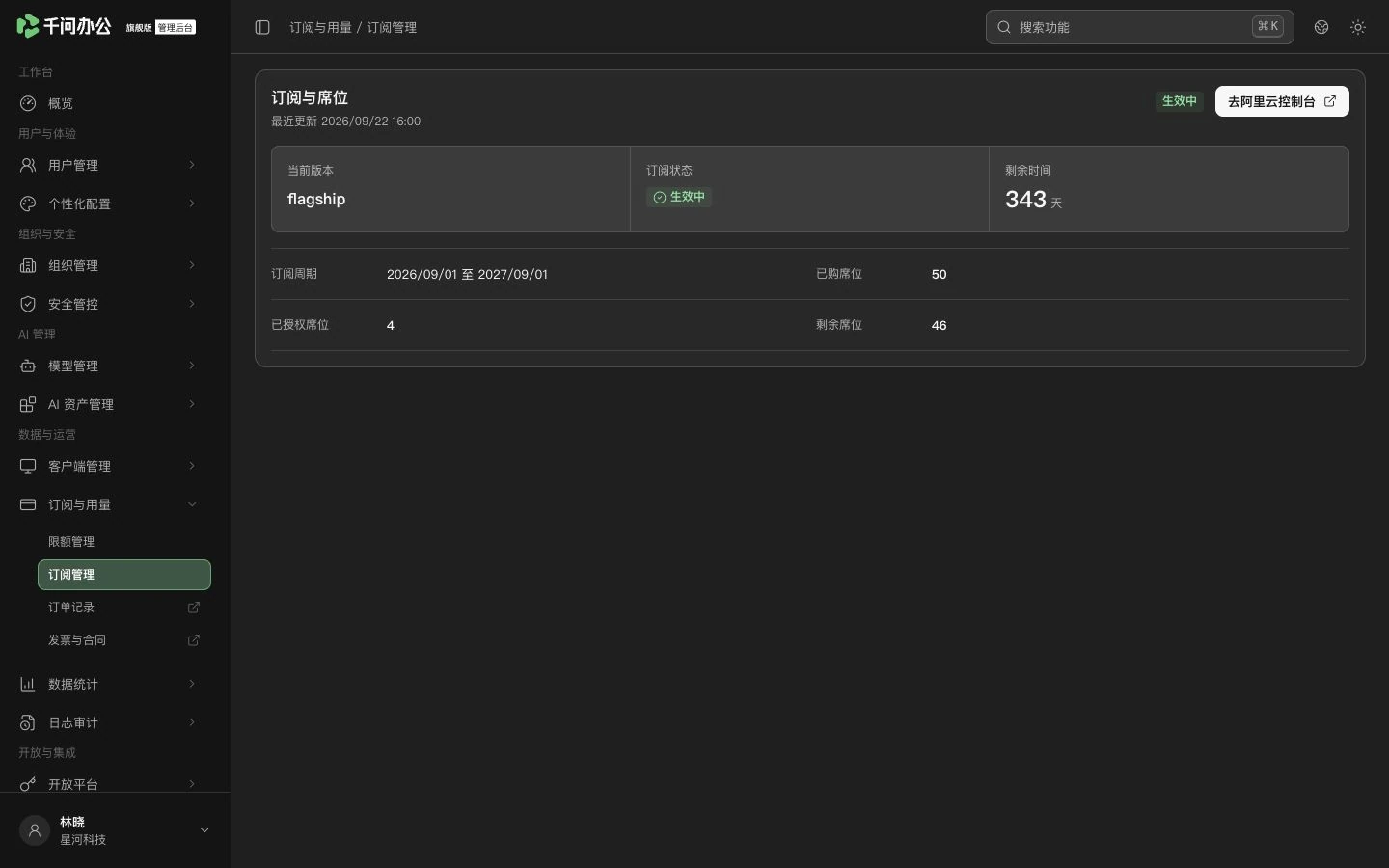Expand the 模型管理 chevron

192,366
